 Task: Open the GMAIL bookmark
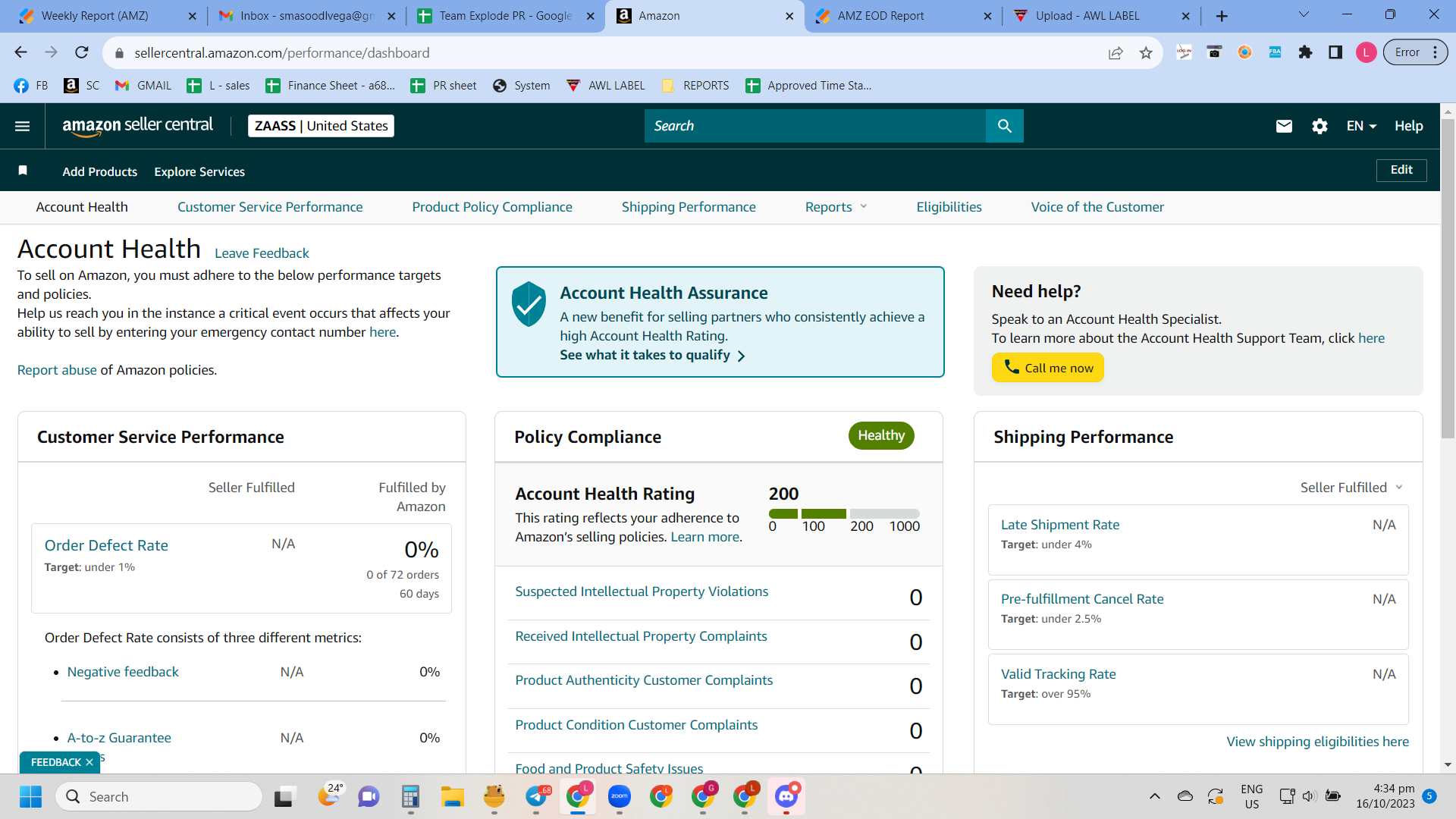coord(143,86)
